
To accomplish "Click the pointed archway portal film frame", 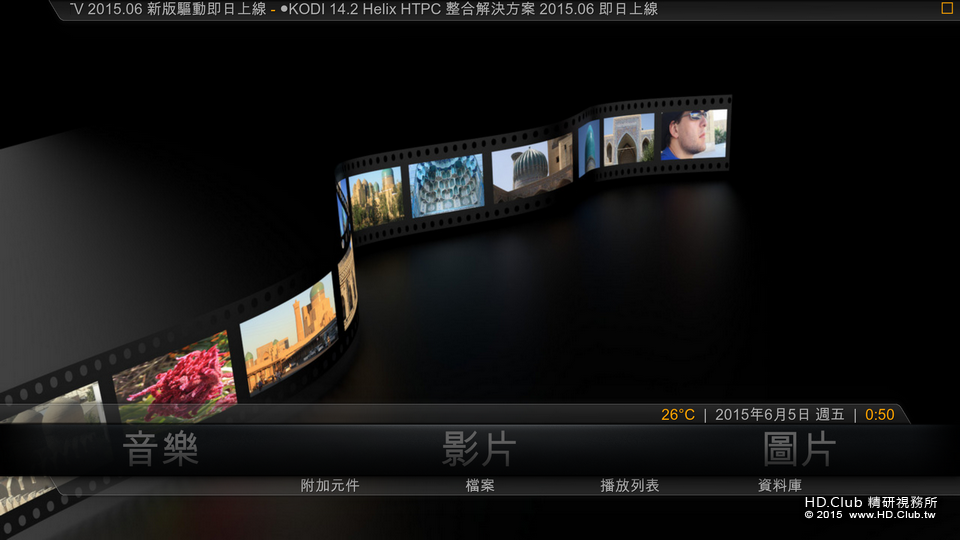I will [629, 140].
